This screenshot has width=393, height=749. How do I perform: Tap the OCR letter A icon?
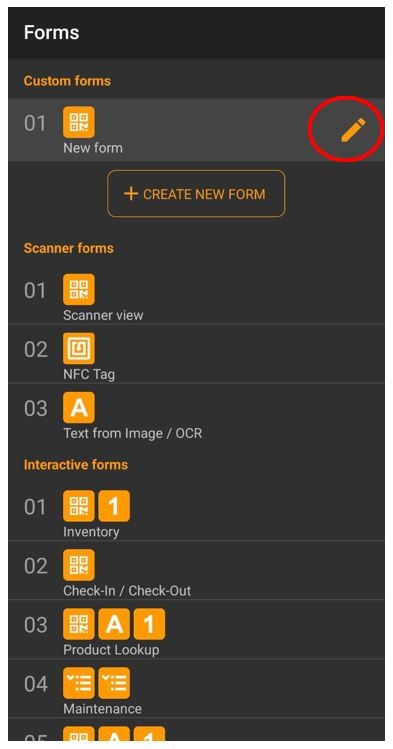coord(79,407)
